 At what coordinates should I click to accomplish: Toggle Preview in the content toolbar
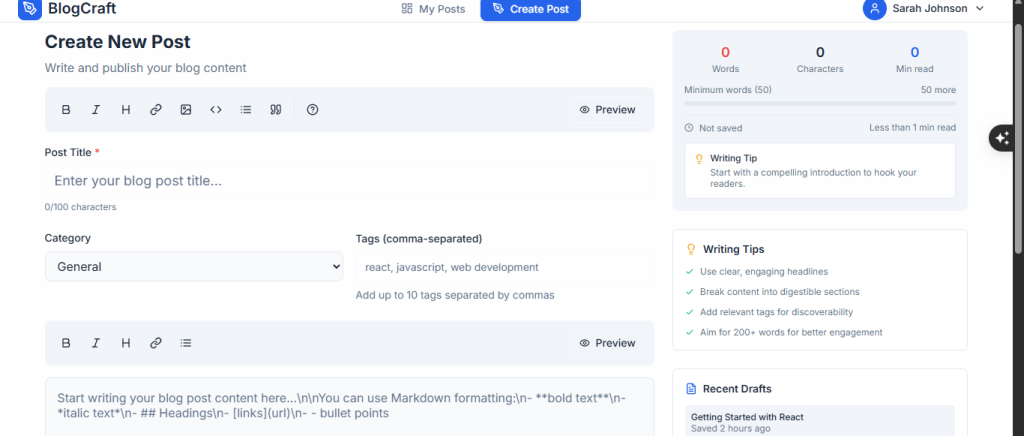607,343
